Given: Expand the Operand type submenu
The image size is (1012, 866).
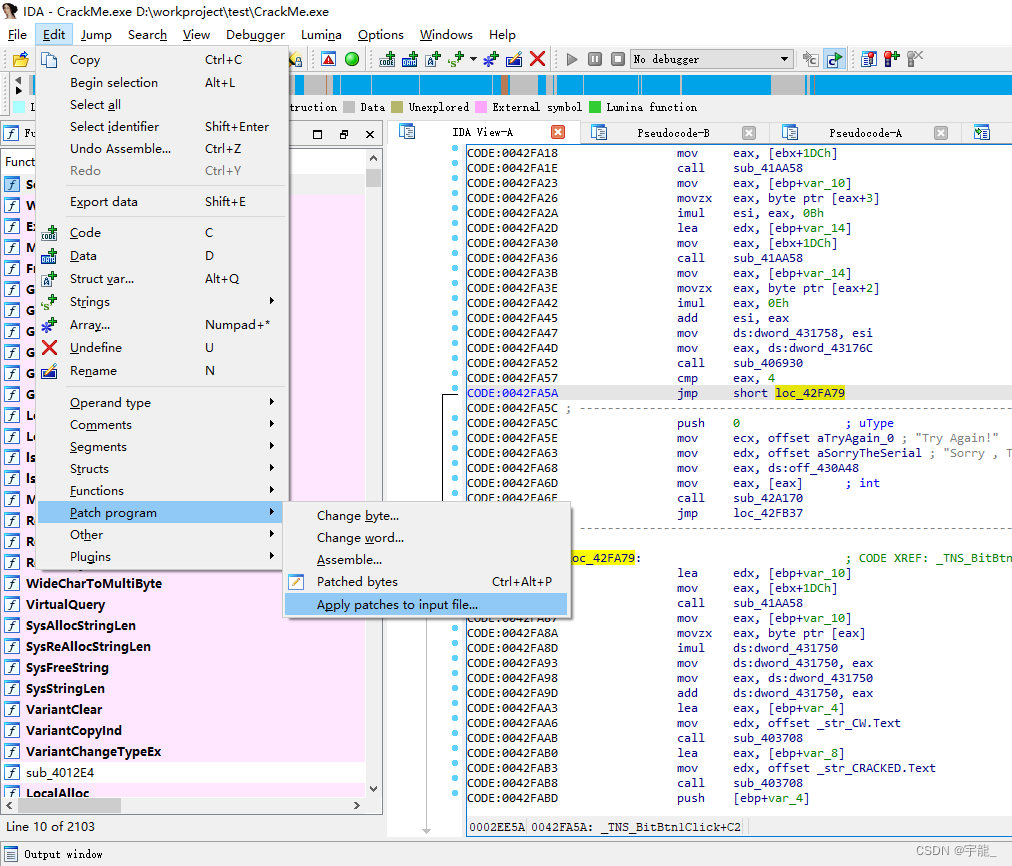Looking at the screenshot, I should tap(161, 403).
